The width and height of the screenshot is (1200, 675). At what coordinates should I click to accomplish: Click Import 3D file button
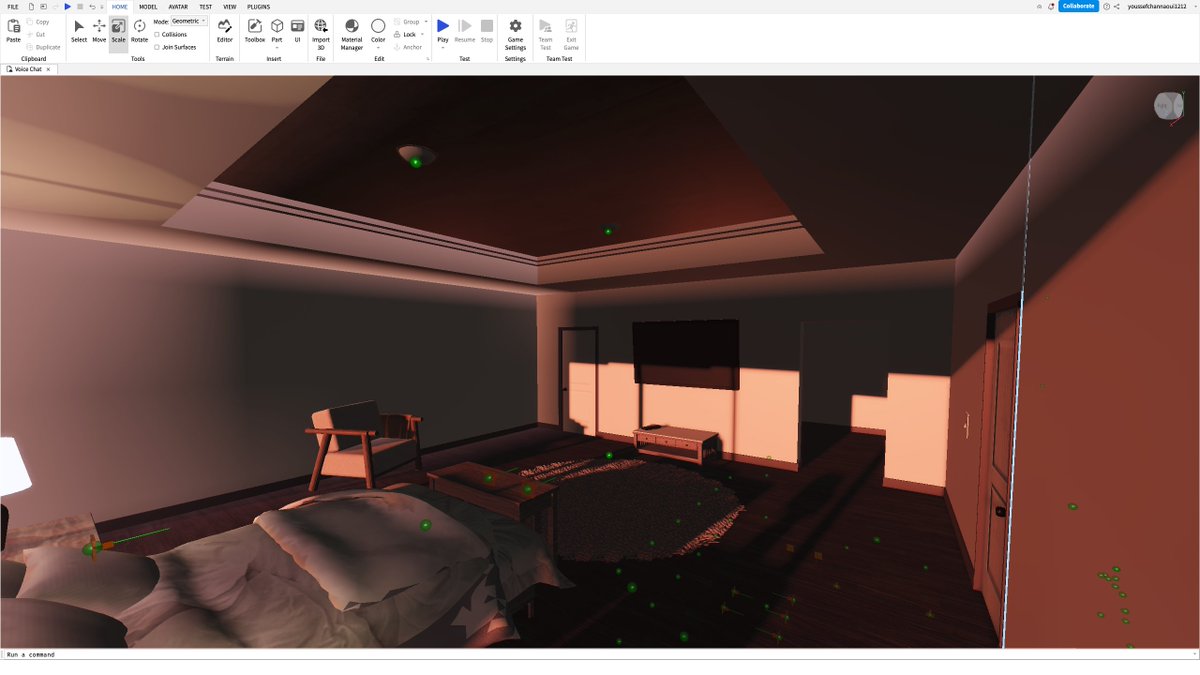coord(321,34)
